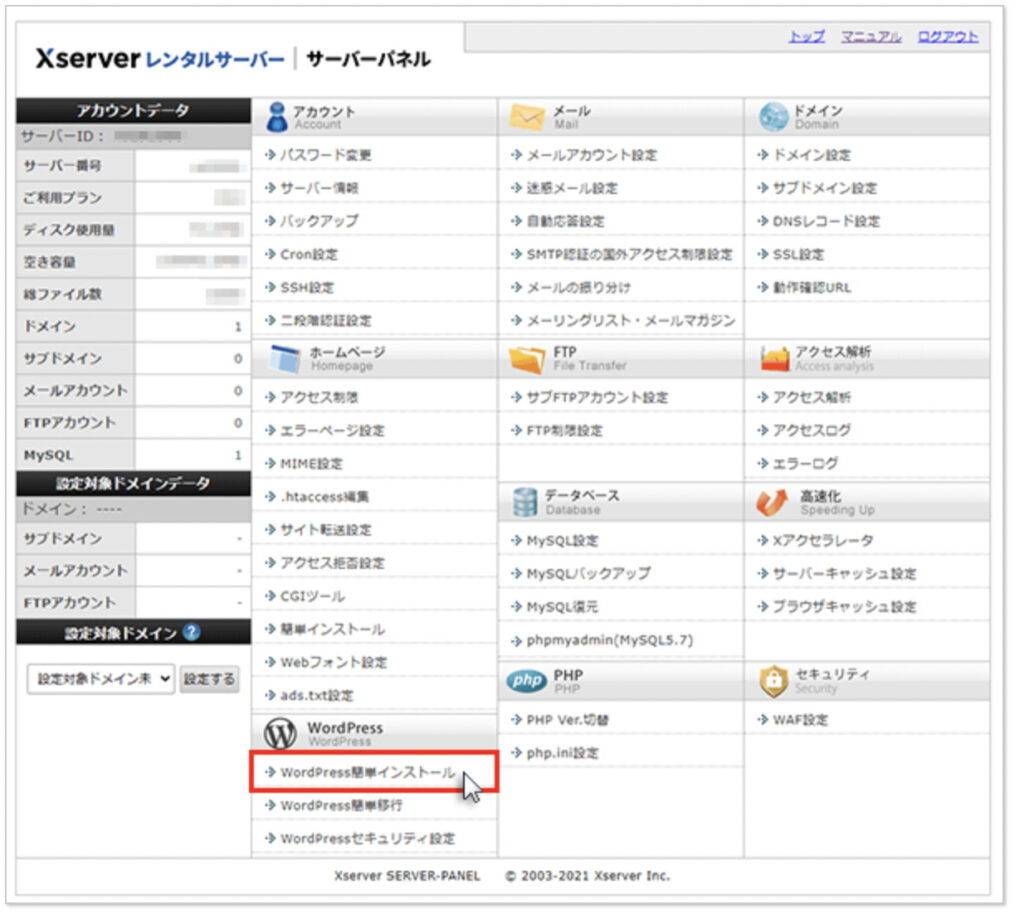
Task: Open php.ini設定
Action: 562,753
